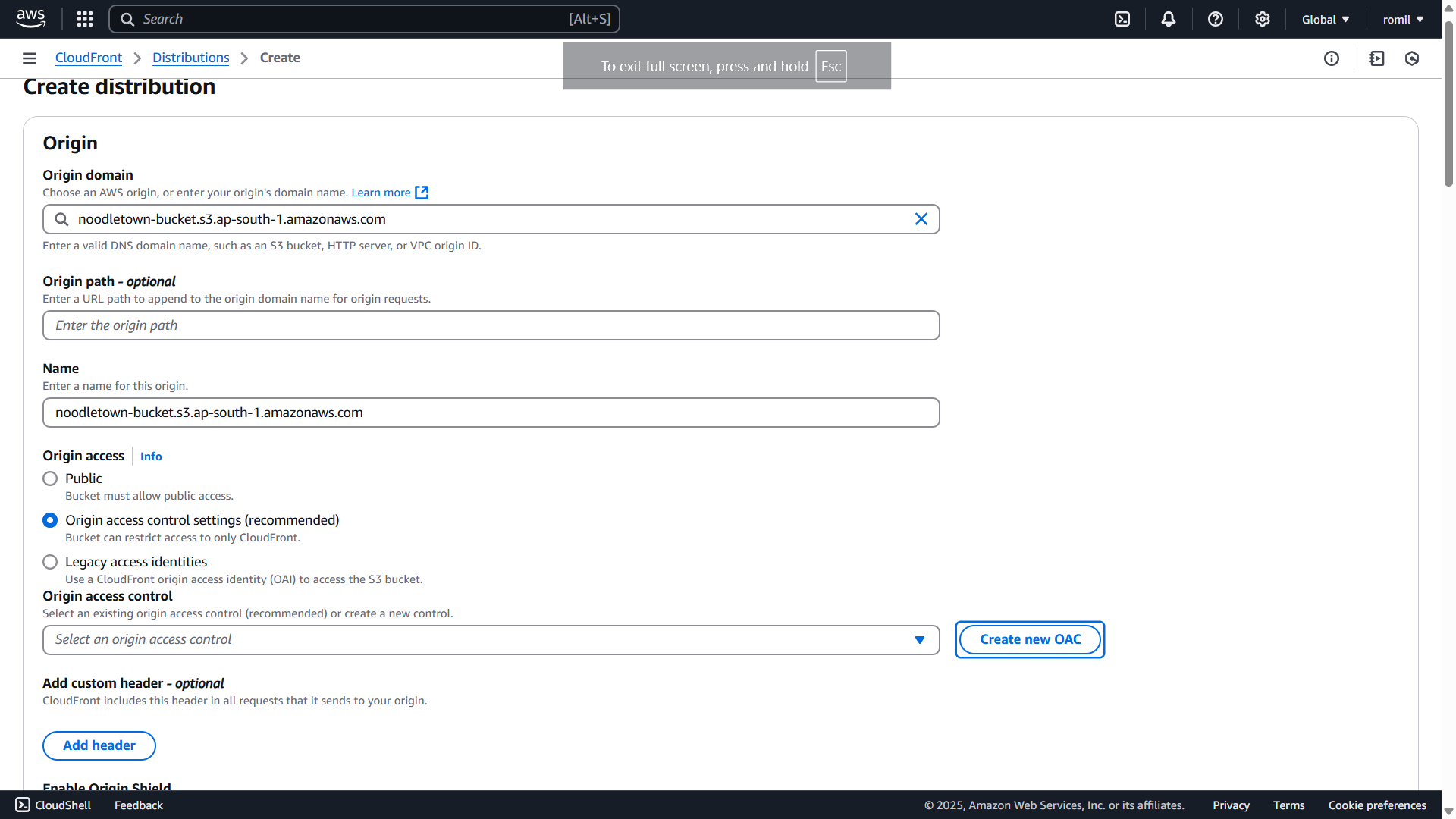Open the AWS home logo
Image resolution: width=1456 pixels, height=819 pixels.
pyautogui.click(x=30, y=19)
